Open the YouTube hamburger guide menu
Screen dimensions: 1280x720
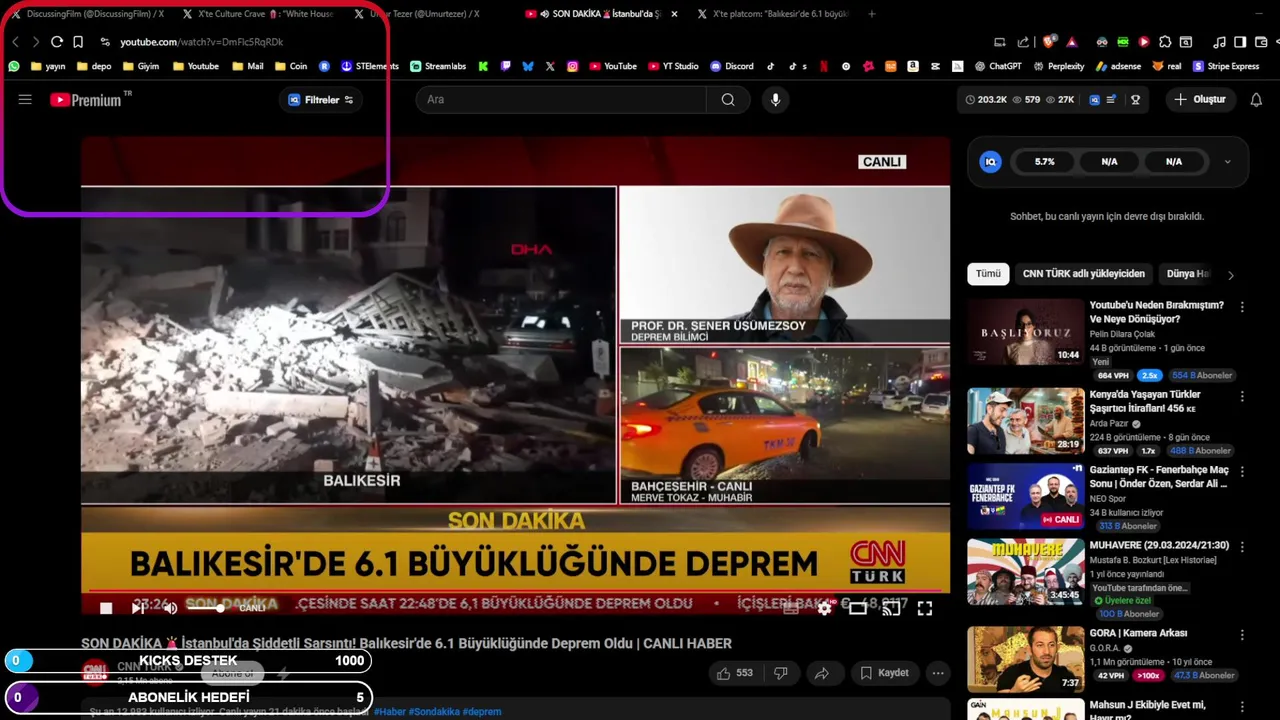coord(25,99)
